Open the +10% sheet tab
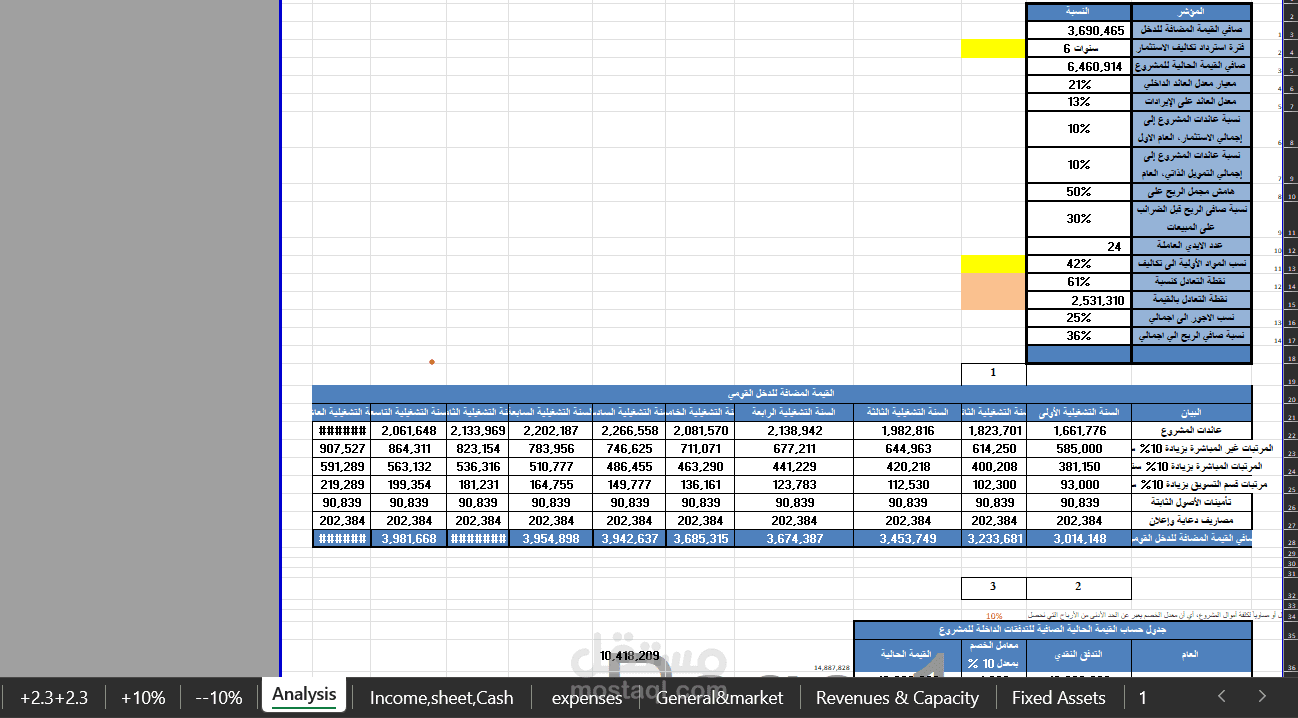The width and height of the screenshot is (1298, 718). tap(142, 697)
